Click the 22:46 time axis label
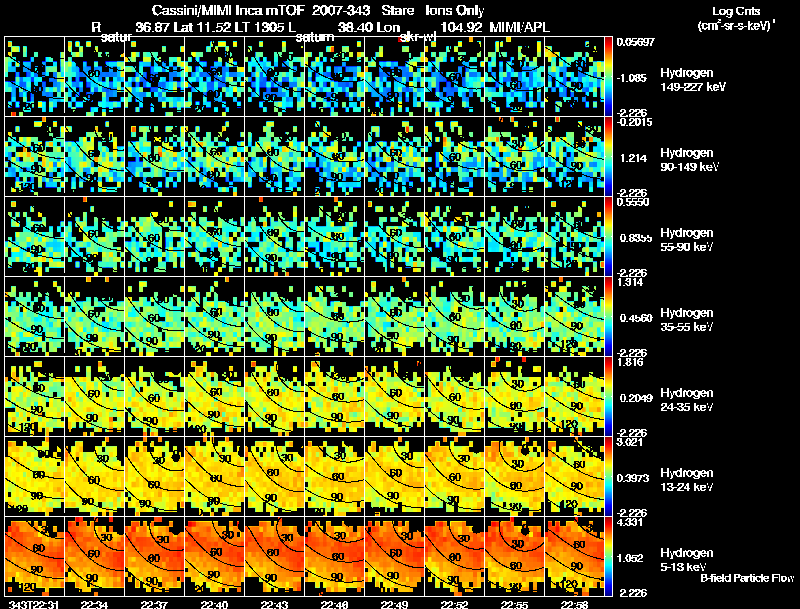Screen dimensions: 800x609 334,604
